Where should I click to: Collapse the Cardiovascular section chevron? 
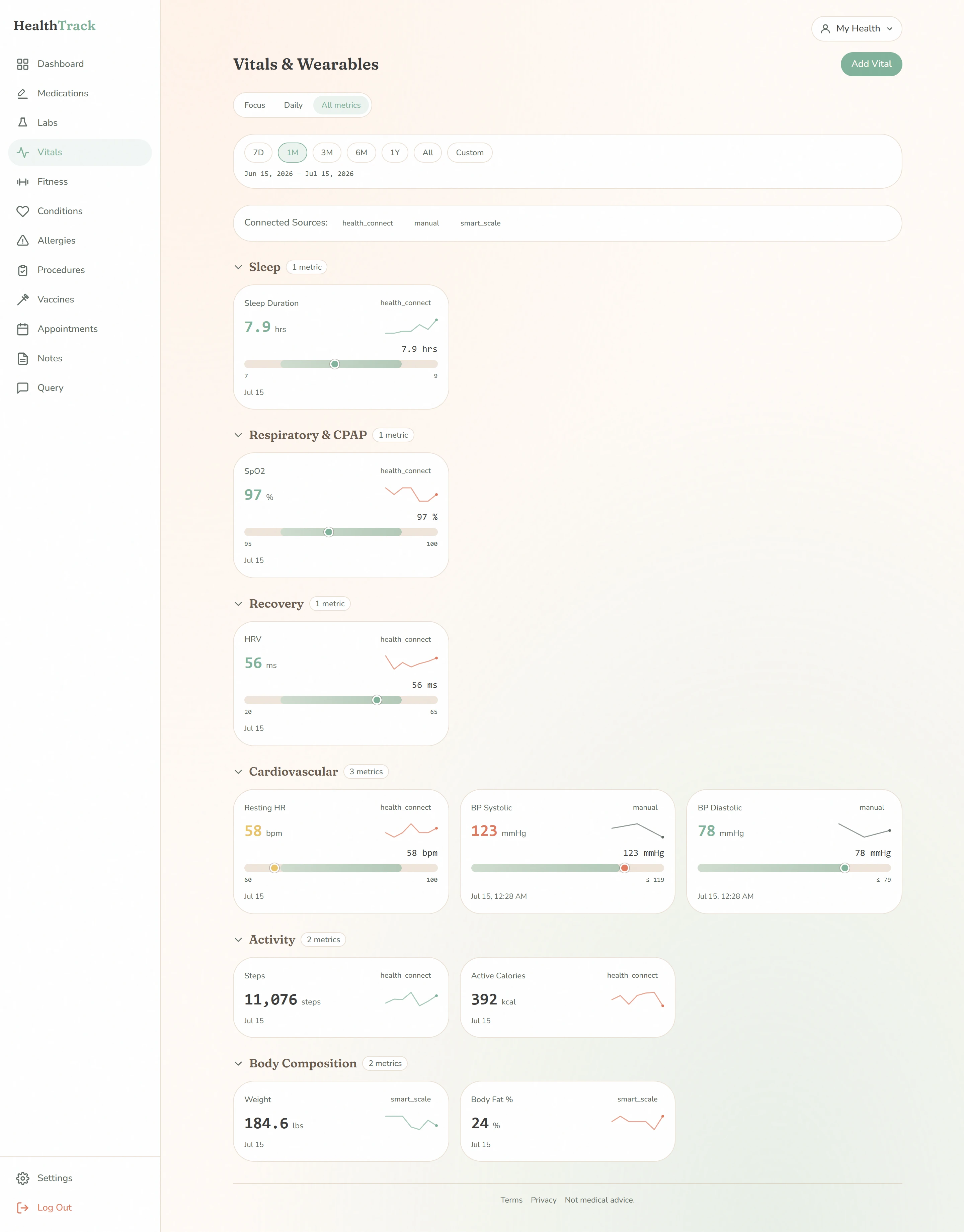point(238,772)
